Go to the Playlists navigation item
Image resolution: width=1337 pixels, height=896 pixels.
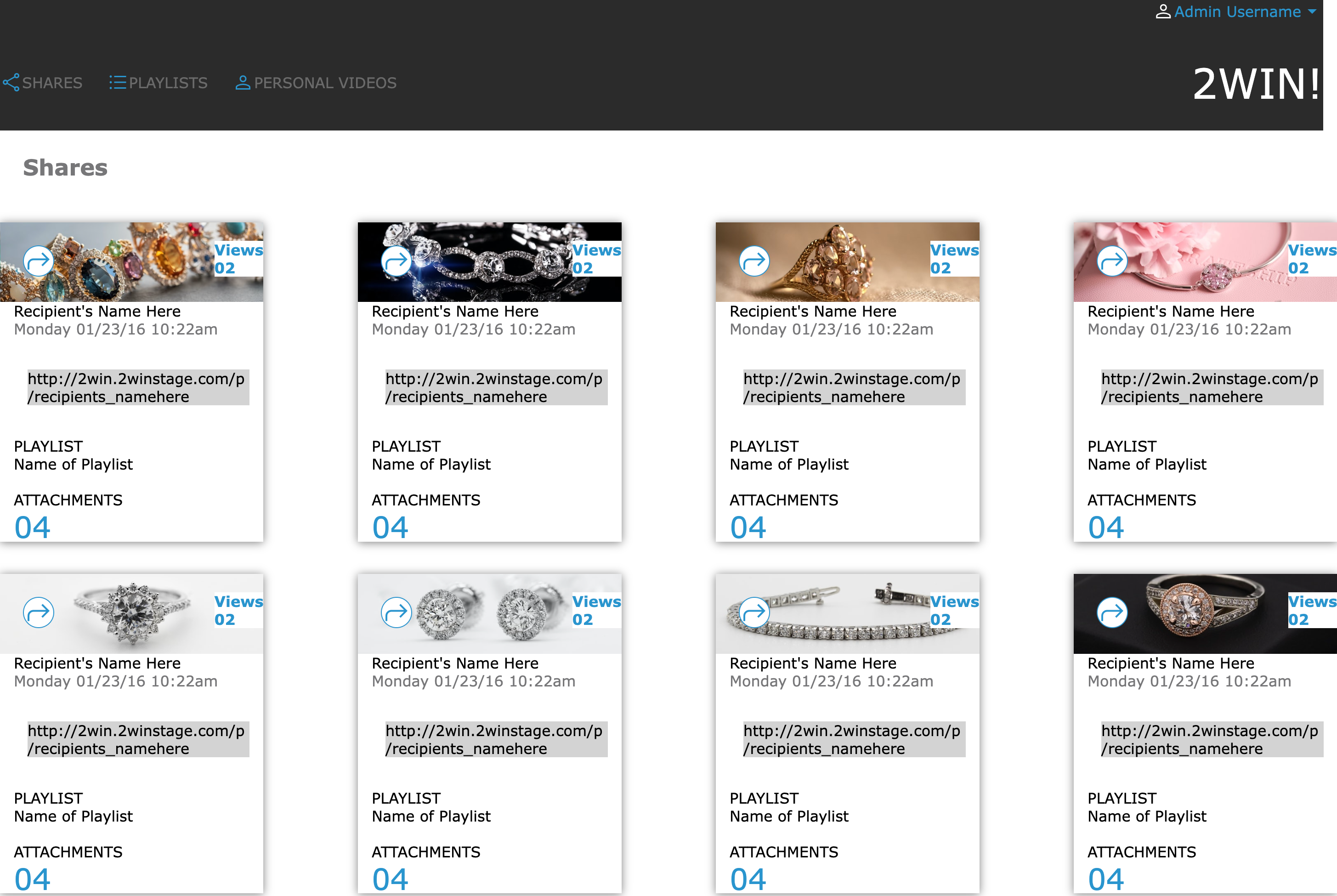159,83
